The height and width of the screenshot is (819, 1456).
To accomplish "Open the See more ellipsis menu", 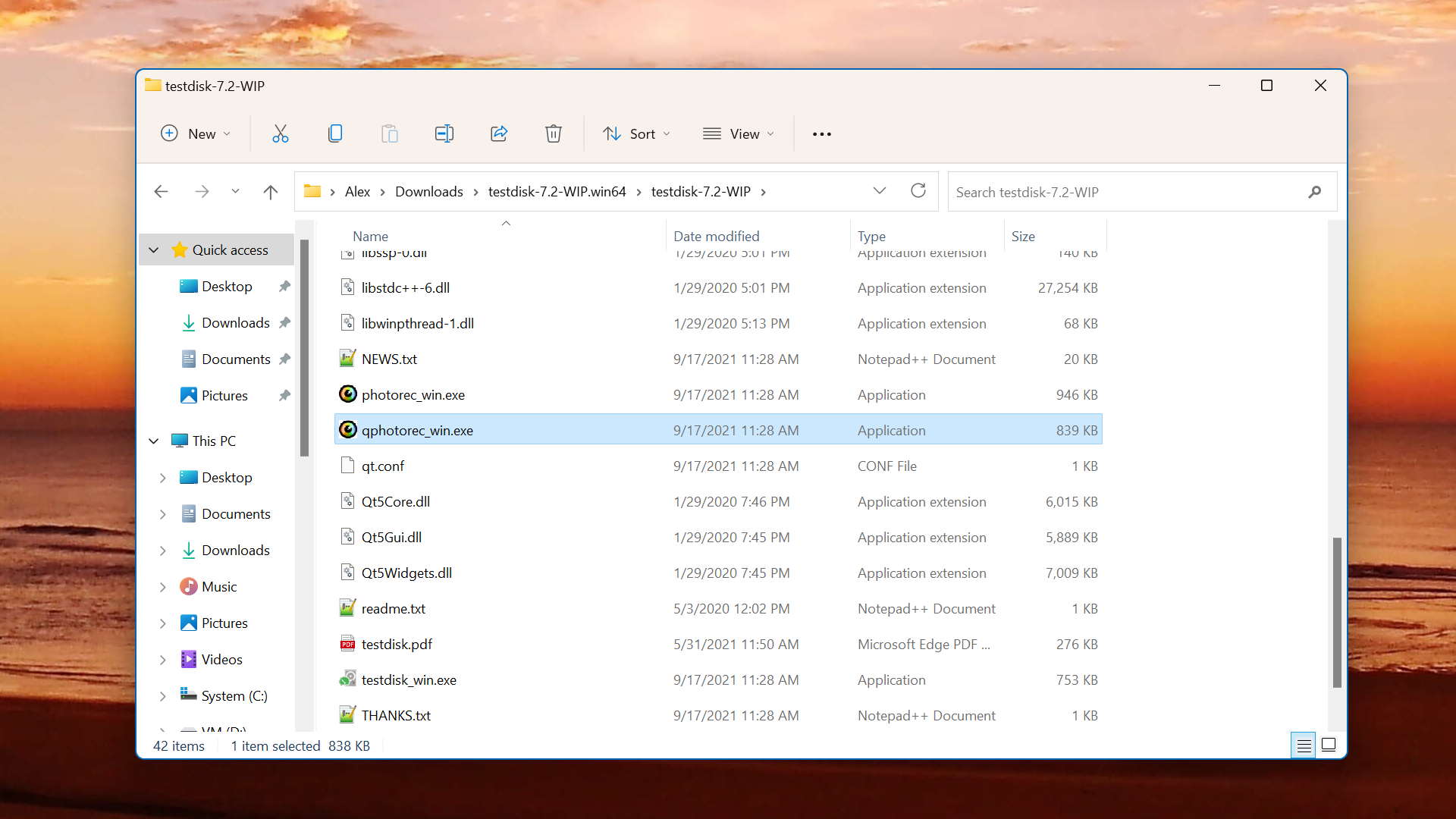I will pyautogui.click(x=821, y=134).
